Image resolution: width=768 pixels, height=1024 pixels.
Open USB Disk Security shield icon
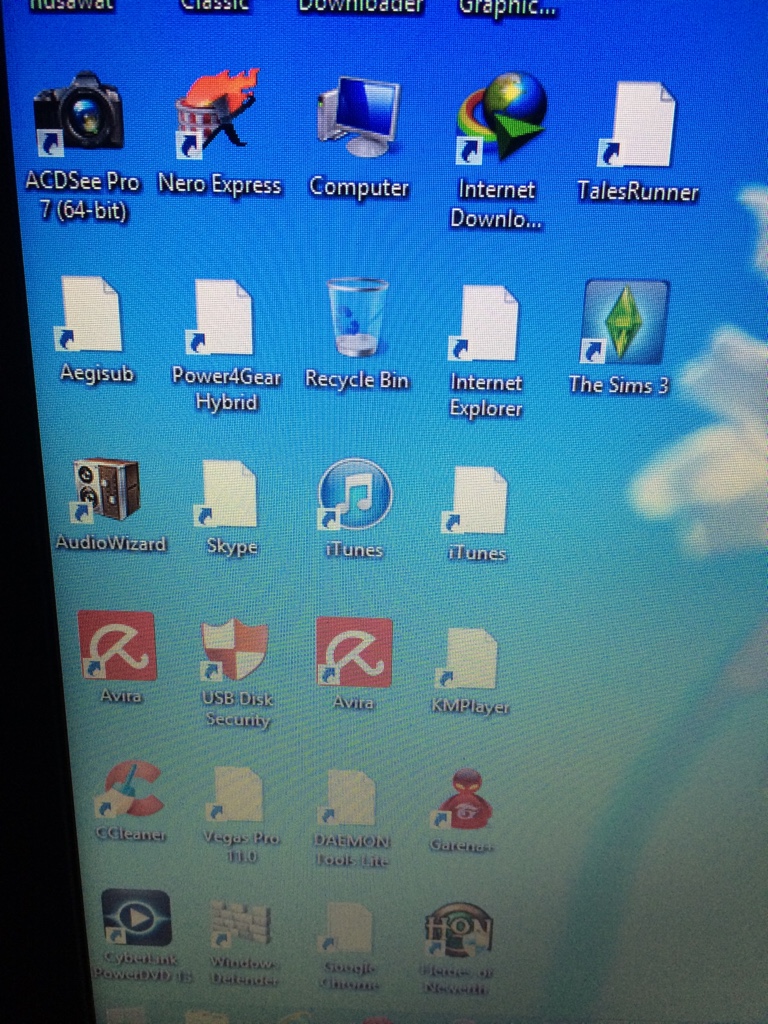pos(234,650)
